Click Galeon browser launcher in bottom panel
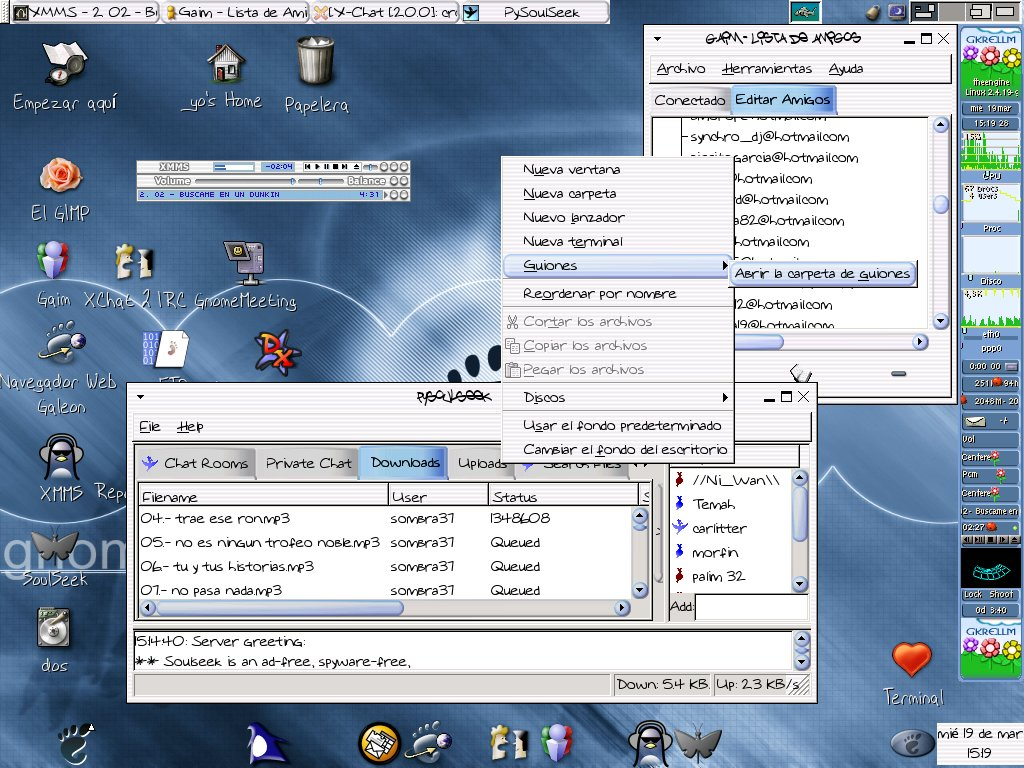The image size is (1024, 768). coord(429,743)
